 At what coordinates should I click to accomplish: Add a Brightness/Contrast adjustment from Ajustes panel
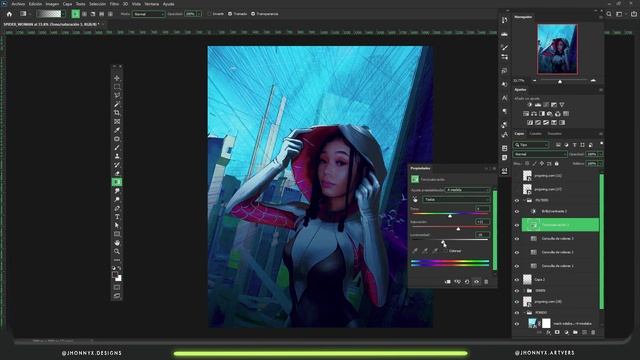[x=530, y=105]
